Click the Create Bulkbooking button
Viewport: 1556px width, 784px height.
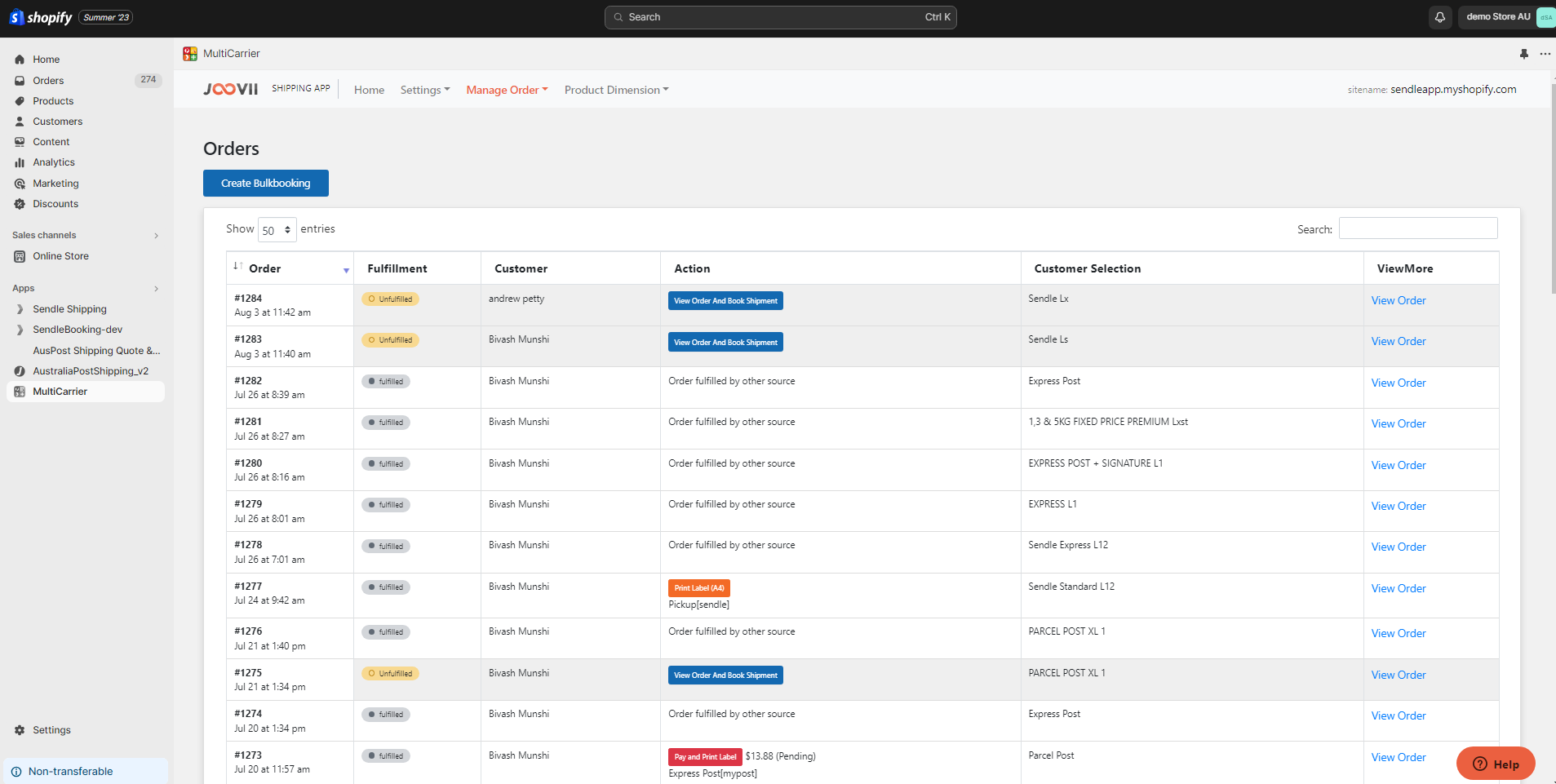pos(265,184)
